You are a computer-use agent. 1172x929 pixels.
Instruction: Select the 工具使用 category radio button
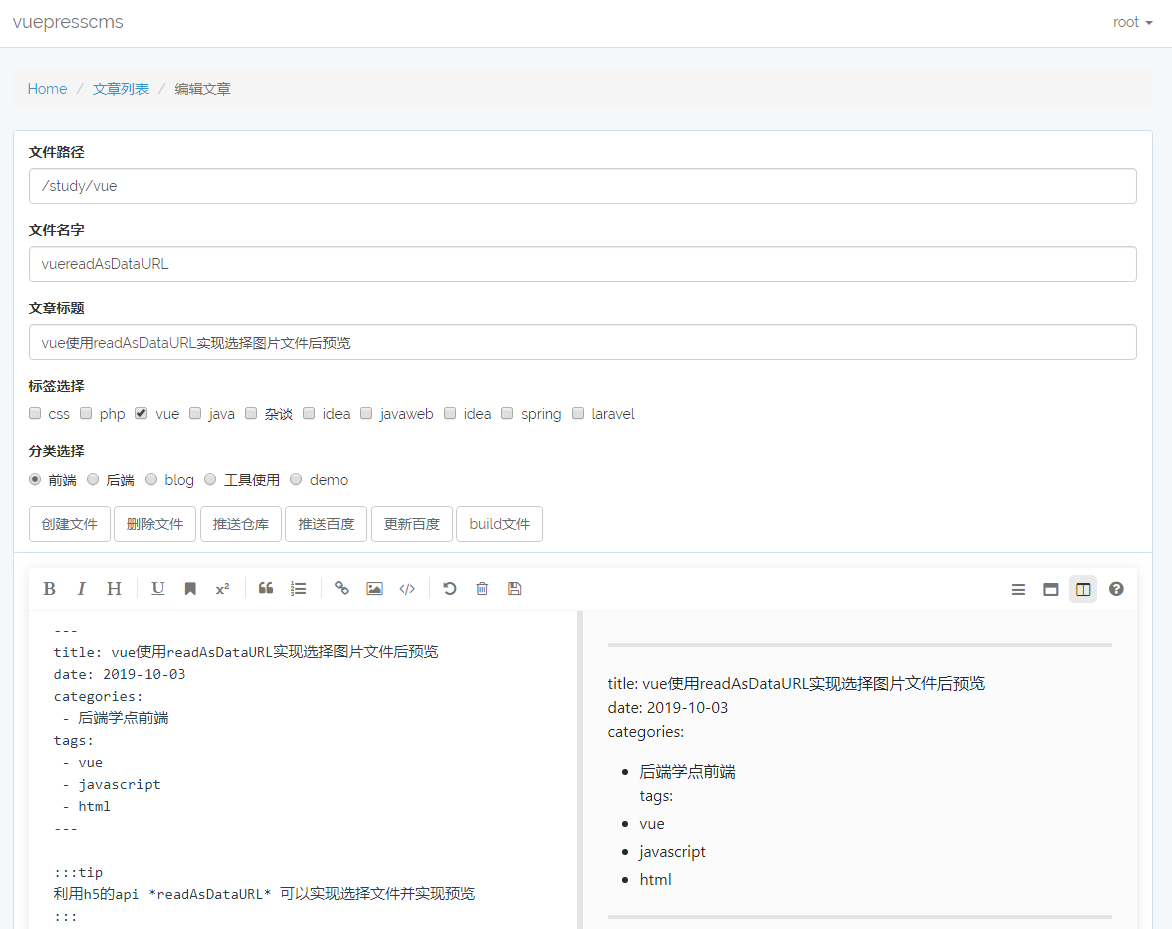[x=210, y=479]
